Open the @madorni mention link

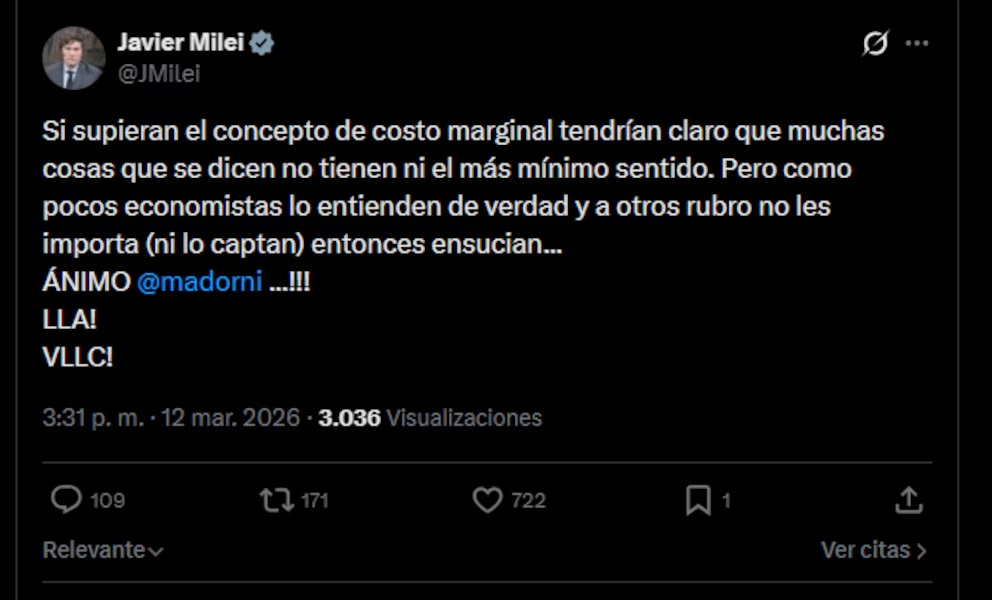click(x=199, y=282)
